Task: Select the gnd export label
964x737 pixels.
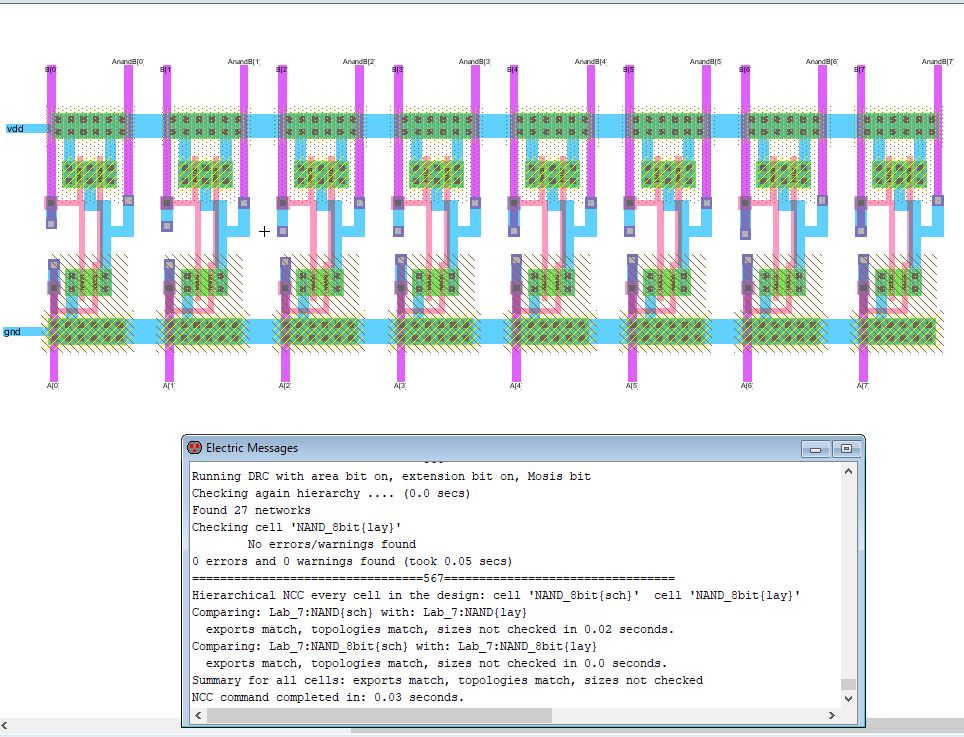Action: [12, 332]
